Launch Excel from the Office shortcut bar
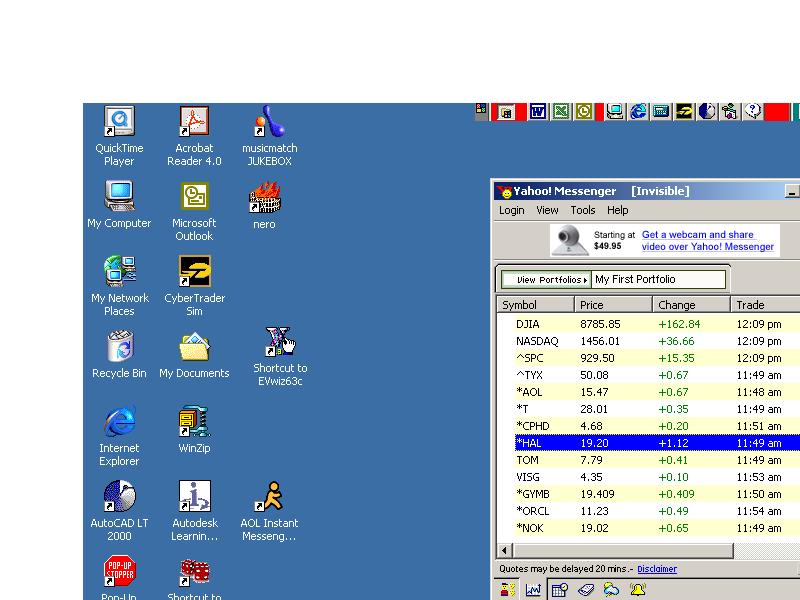 (x=561, y=112)
